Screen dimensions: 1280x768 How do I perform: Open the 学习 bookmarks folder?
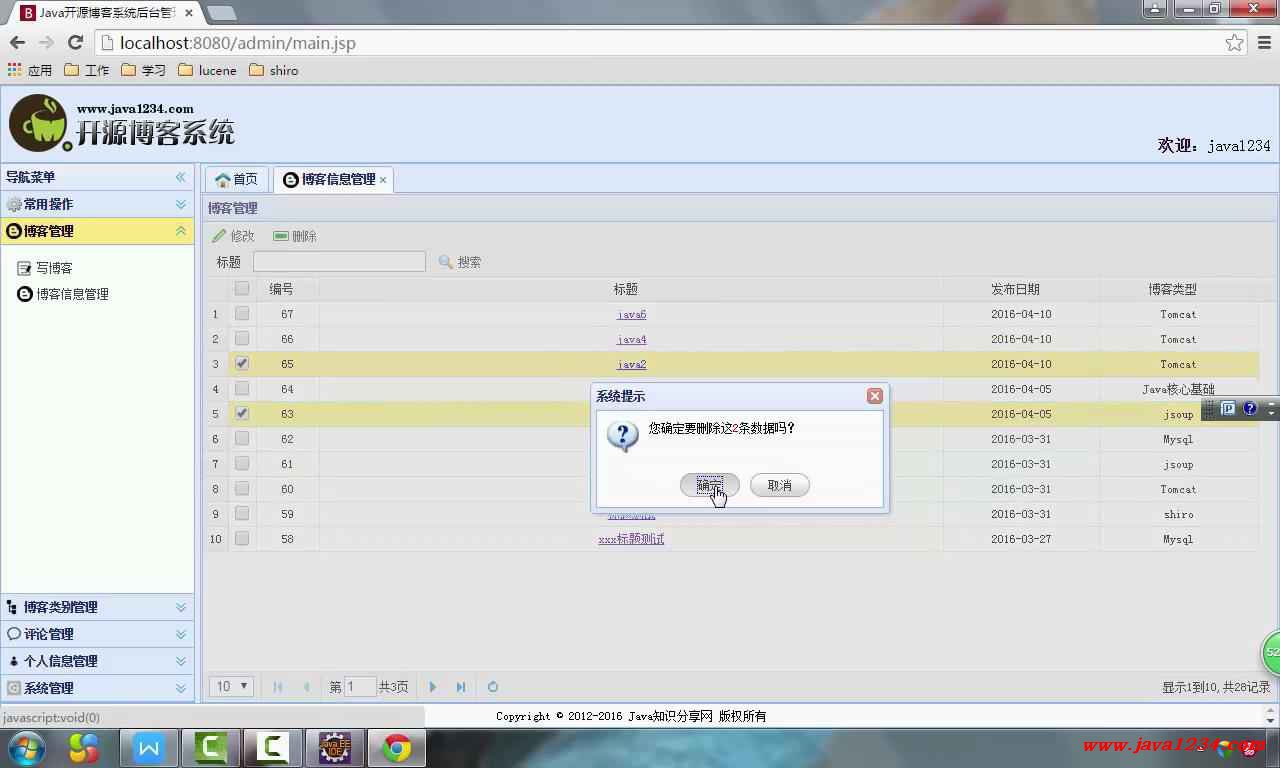pyautogui.click(x=143, y=70)
